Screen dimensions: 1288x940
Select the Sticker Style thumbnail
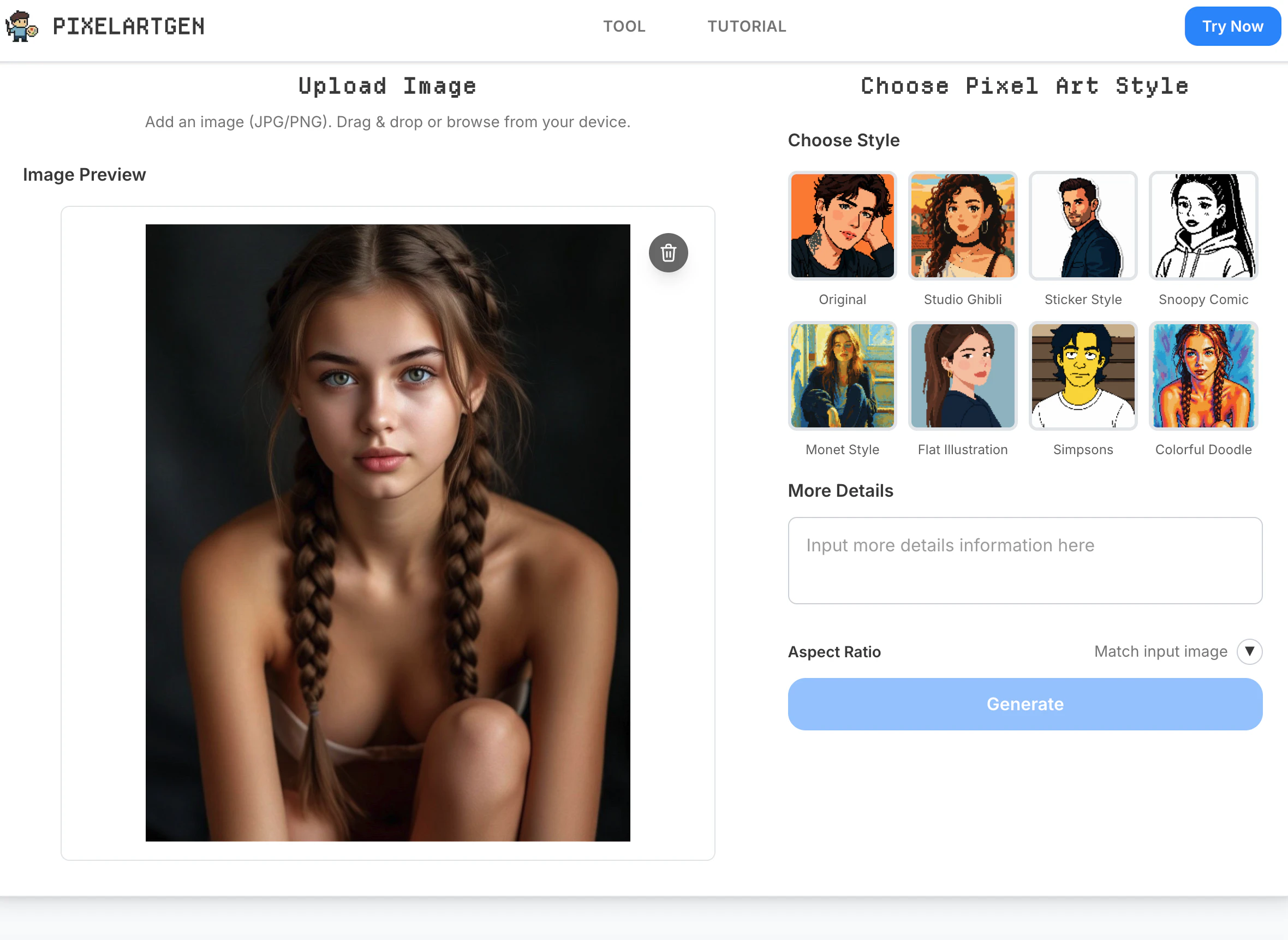coord(1083,226)
